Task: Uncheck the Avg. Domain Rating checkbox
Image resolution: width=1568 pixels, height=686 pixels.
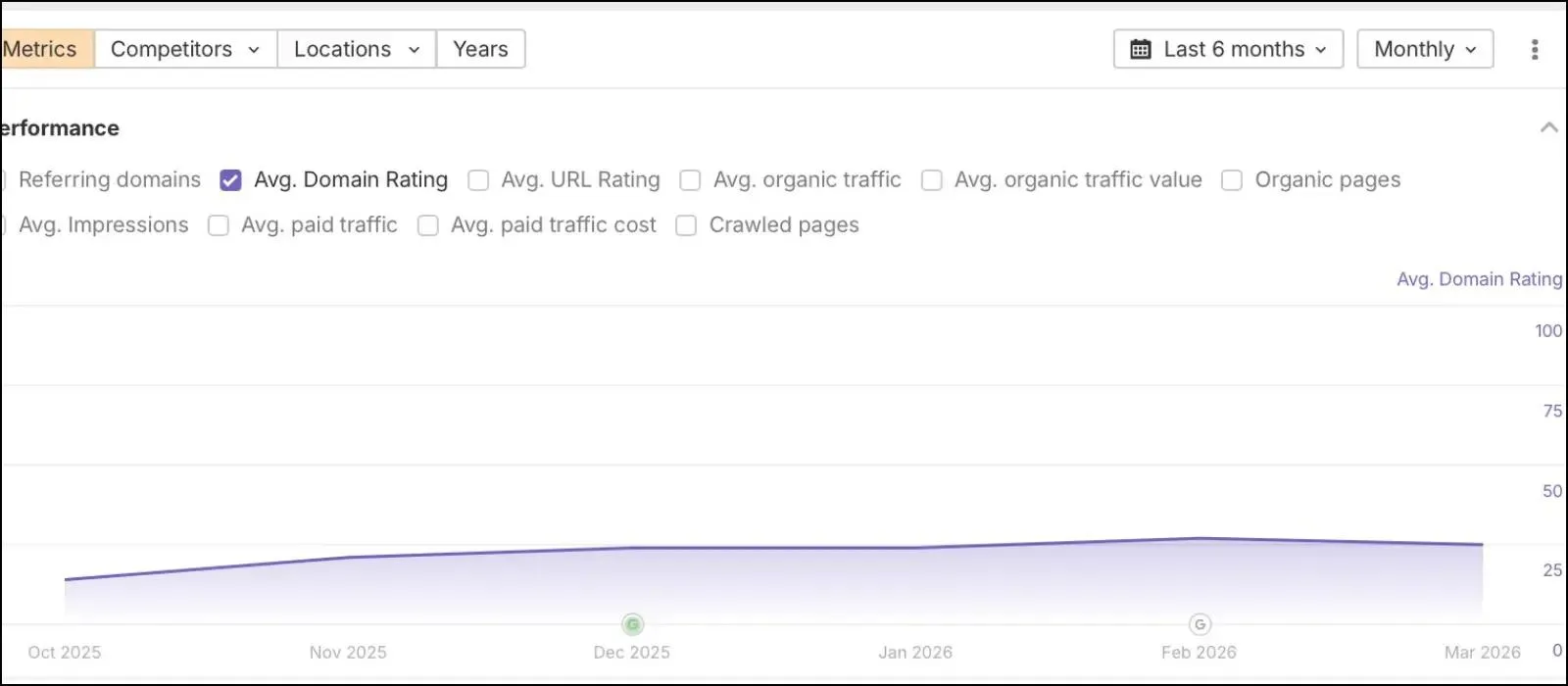Action: point(230,180)
